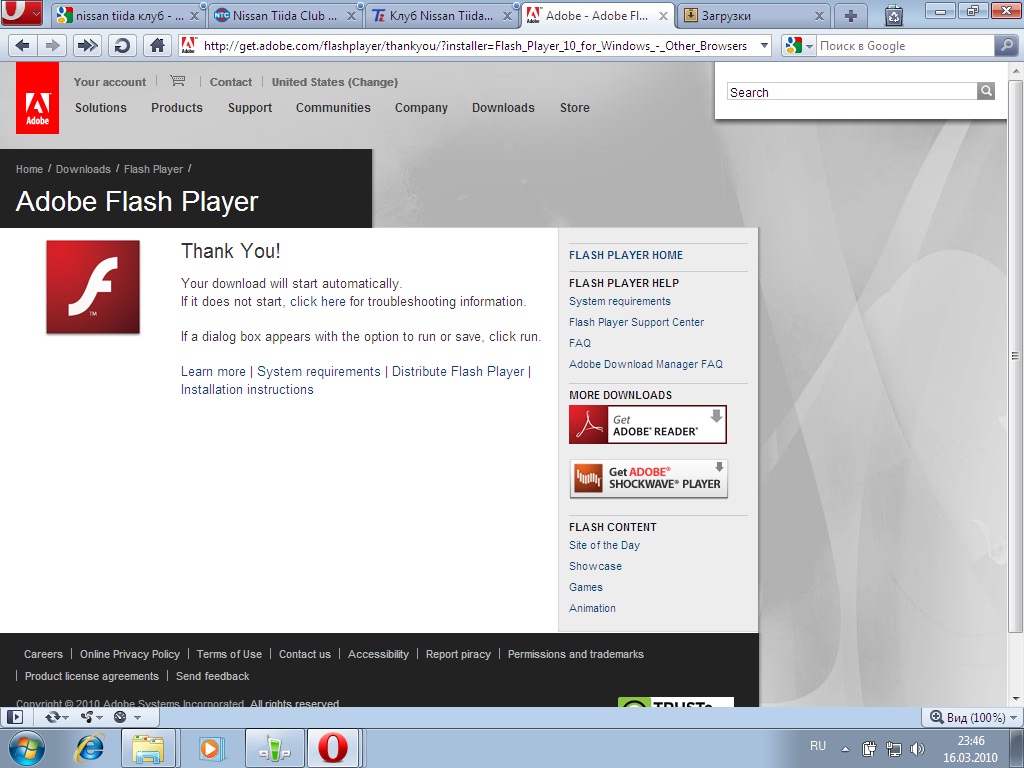Open the shopping cart icon
This screenshot has width=1024, height=768.
point(178,81)
